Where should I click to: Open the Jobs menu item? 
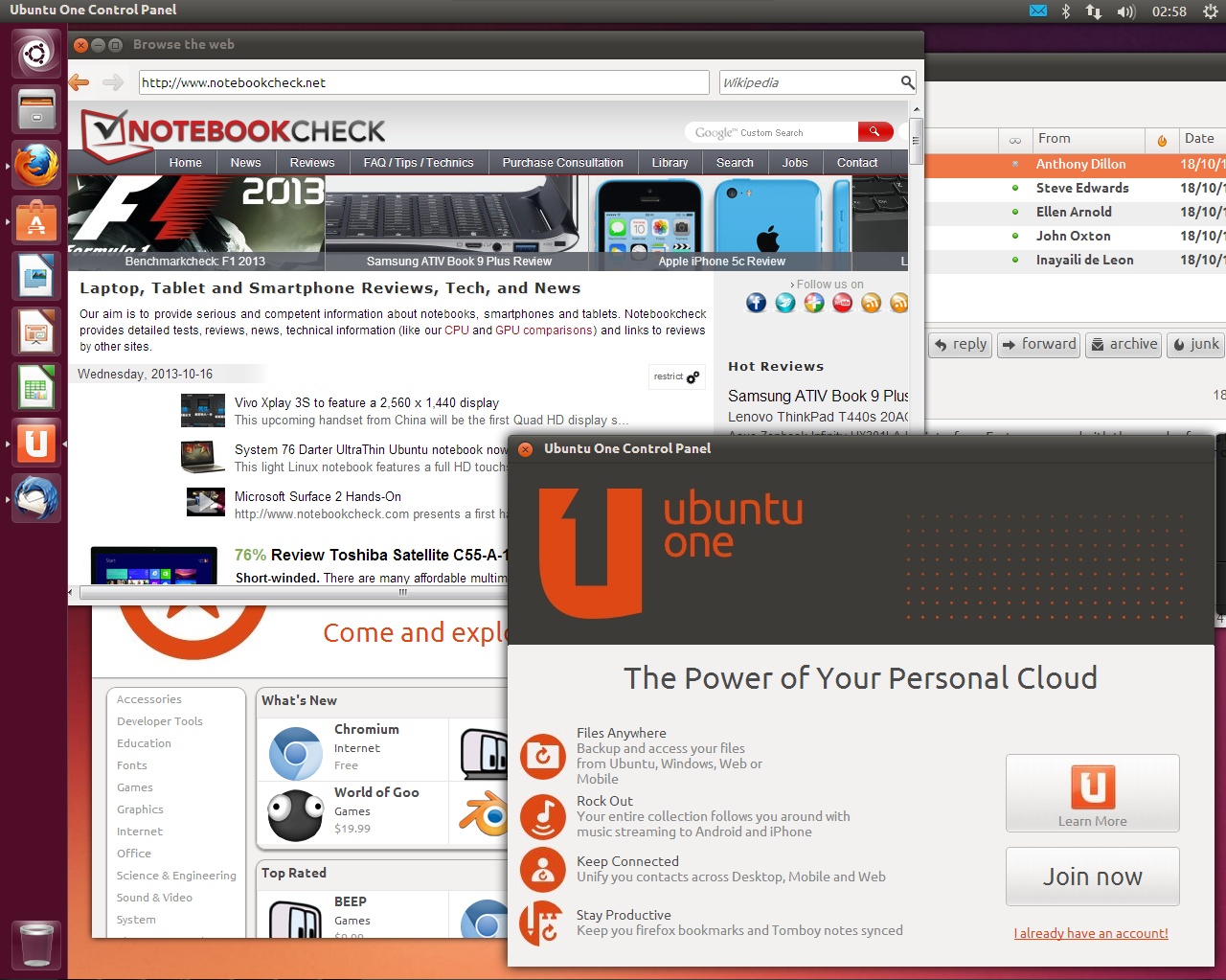[x=795, y=163]
